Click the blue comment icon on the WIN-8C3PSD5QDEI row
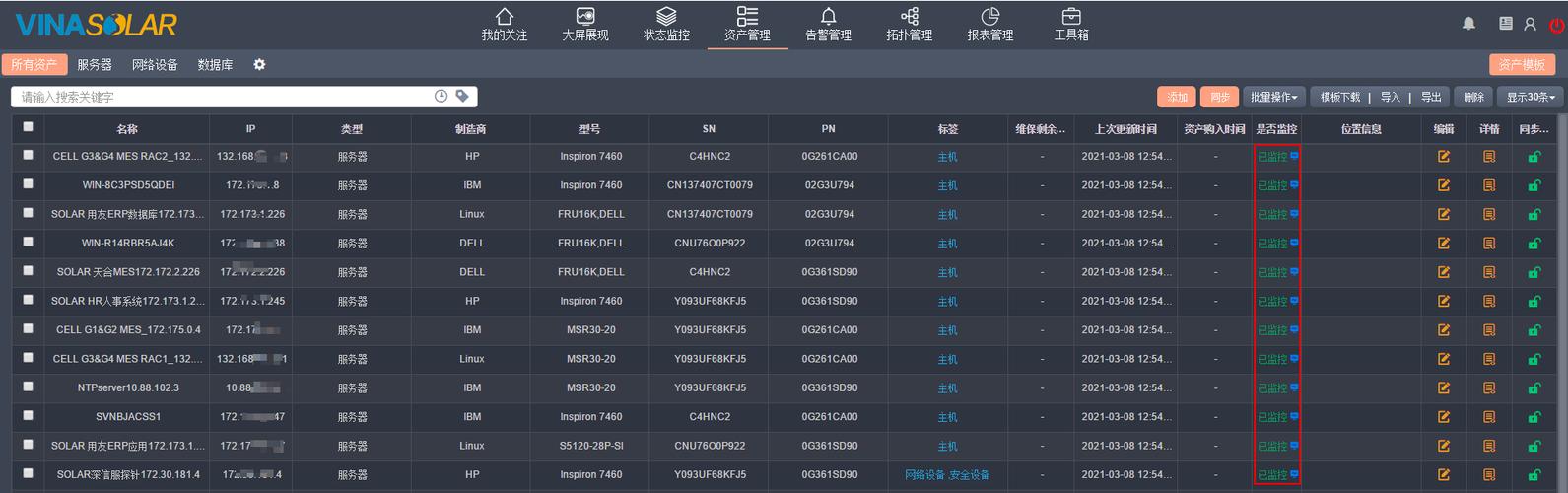The height and width of the screenshot is (493, 1568). 1294,184
